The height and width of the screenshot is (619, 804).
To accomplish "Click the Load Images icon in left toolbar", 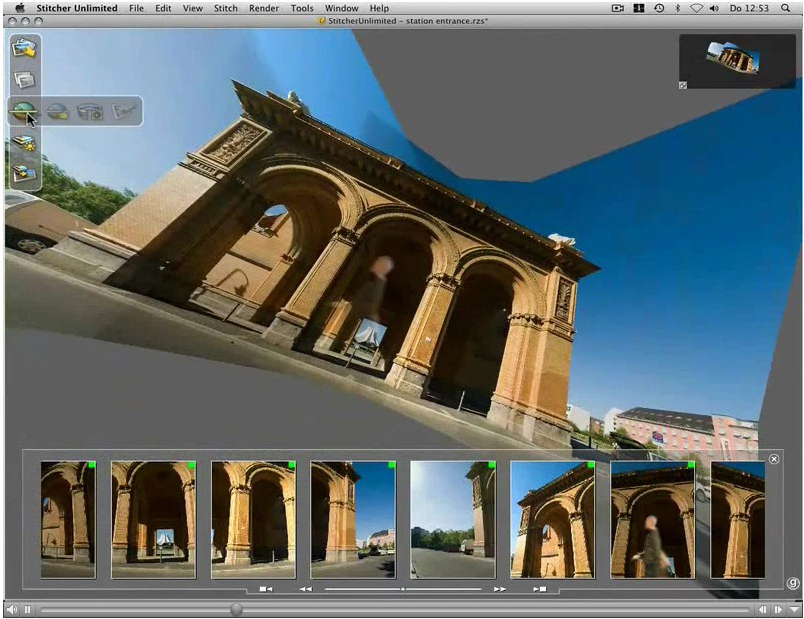I will click(x=24, y=49).
